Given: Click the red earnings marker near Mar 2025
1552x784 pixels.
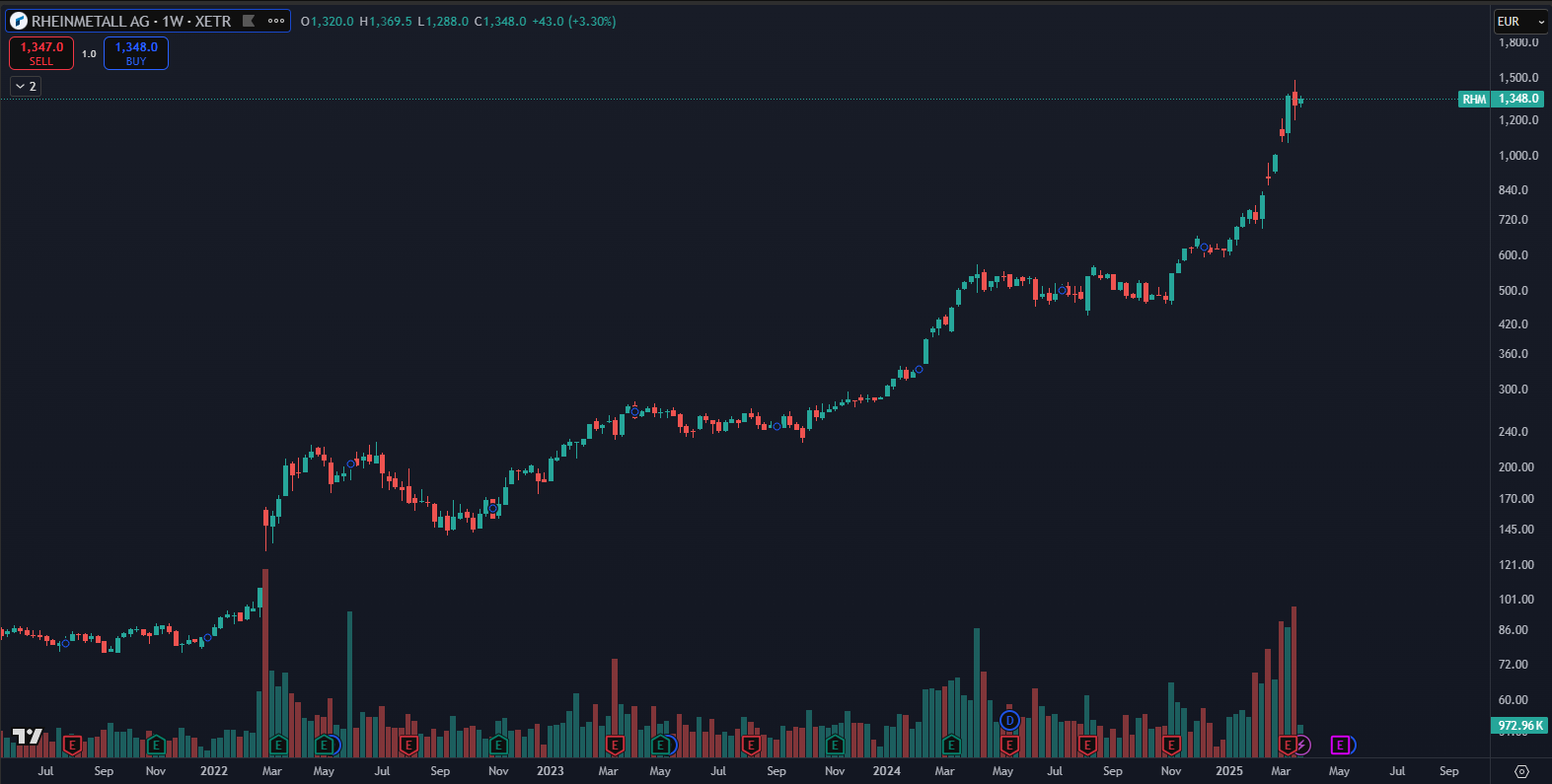Looking at the screenshot, I should coord(1288,745).
